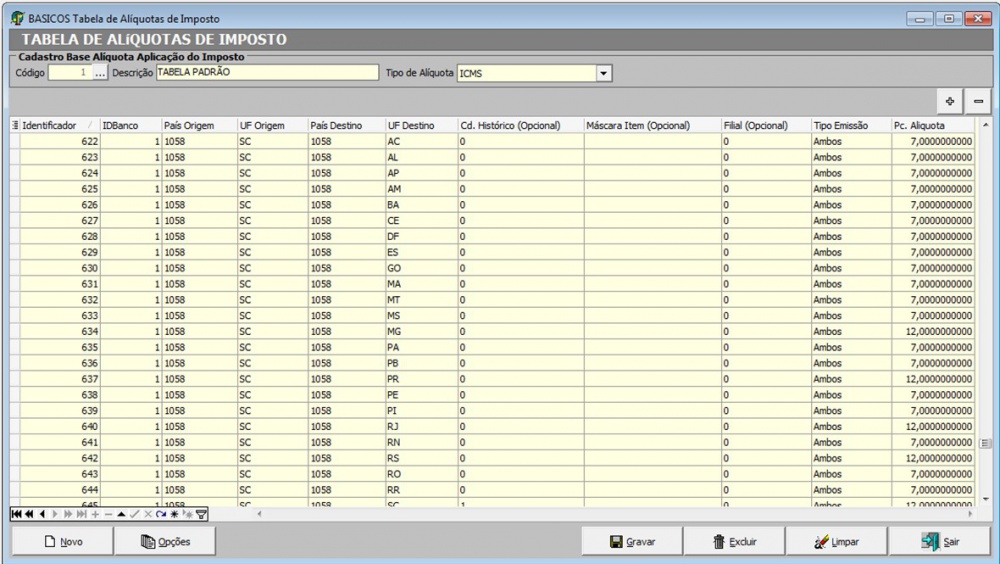Click the Novo button
Image resolution: width=1000 pixels, height=564 pixels.
[x=61, y=542]
